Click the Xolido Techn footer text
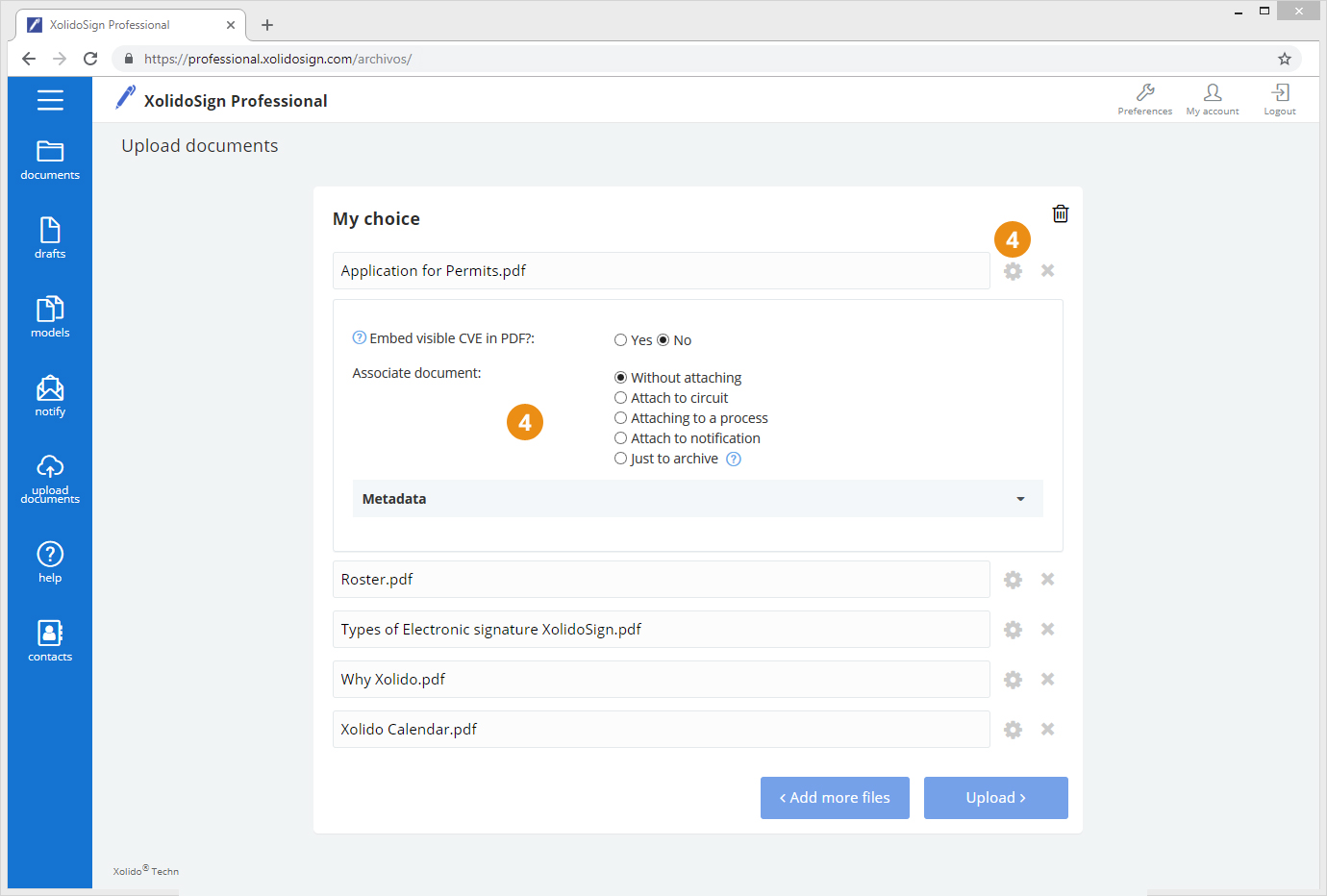Image resolution: width=1327 pixels, height=896 pixels. [146, 871]
